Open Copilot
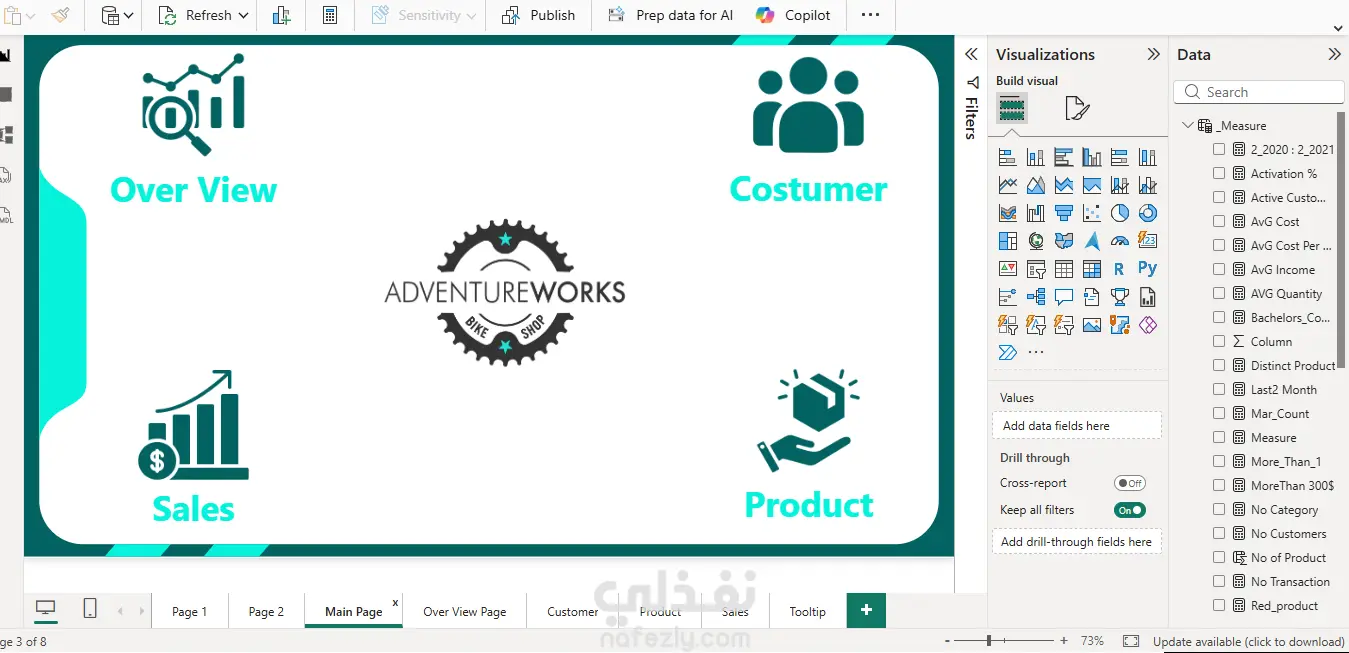The image size is (1349, 653). click(x=793, y=15)
